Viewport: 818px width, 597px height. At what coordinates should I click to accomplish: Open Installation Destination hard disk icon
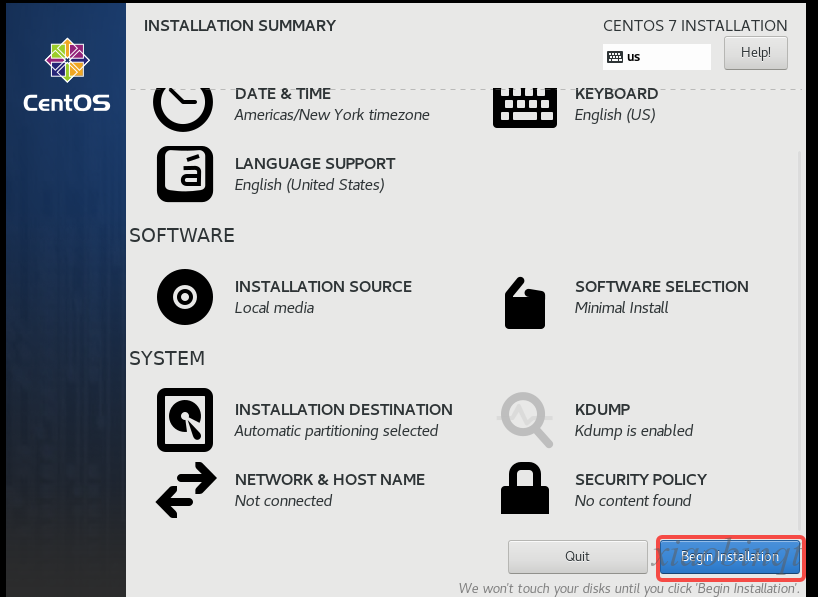185,420
